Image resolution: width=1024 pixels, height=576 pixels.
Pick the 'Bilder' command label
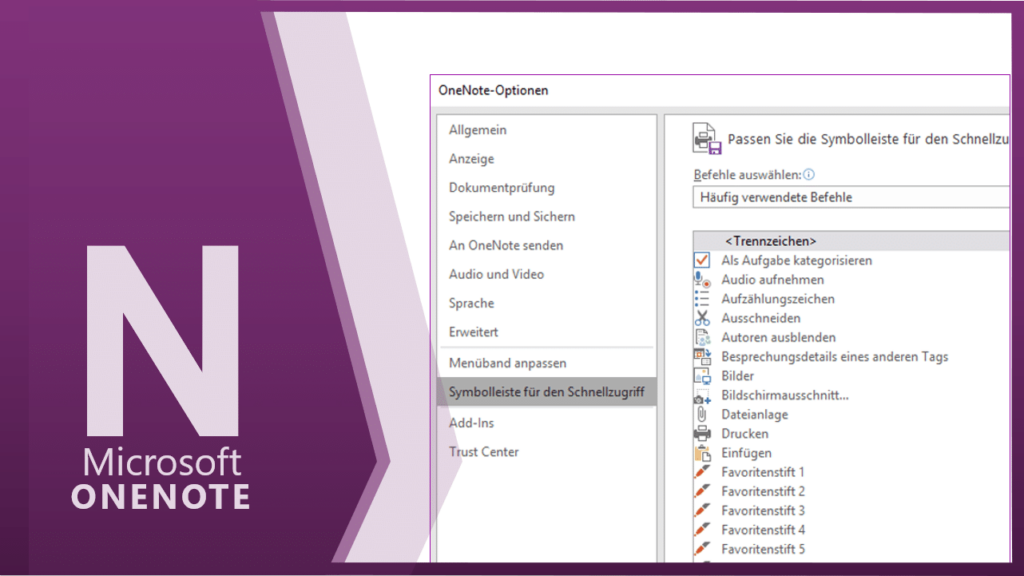click(x=737, y=376)
